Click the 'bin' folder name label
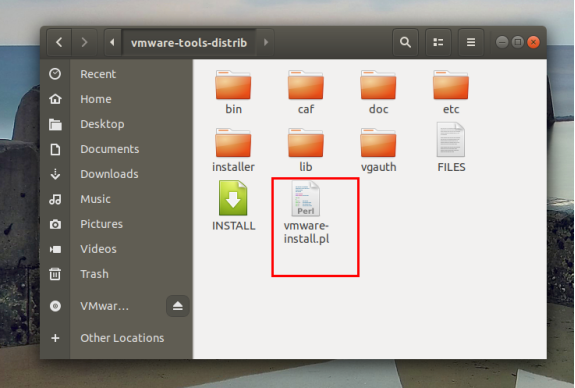 coord(234,109)
